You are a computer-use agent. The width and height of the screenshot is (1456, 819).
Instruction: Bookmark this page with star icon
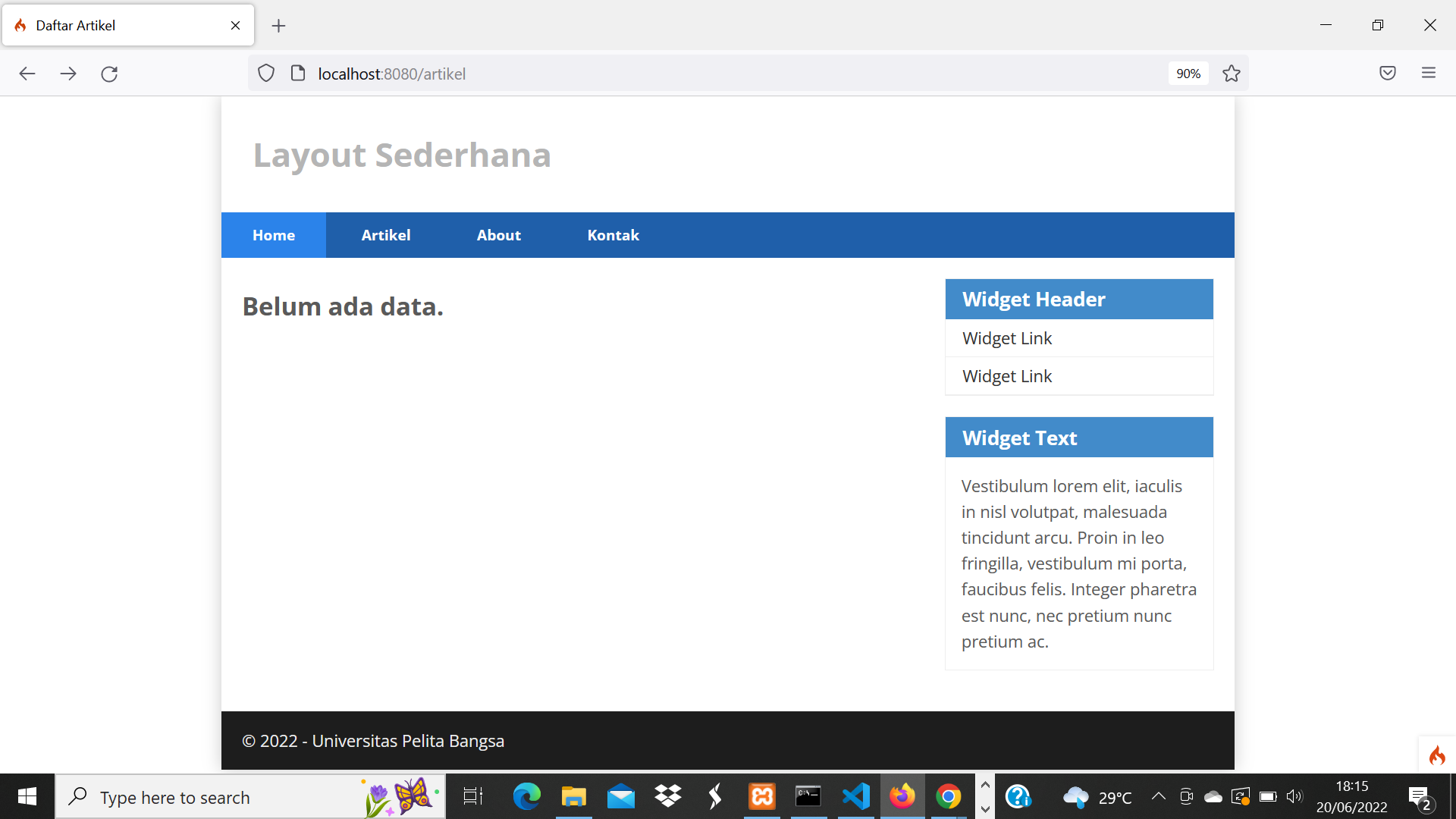[1232, 74]
